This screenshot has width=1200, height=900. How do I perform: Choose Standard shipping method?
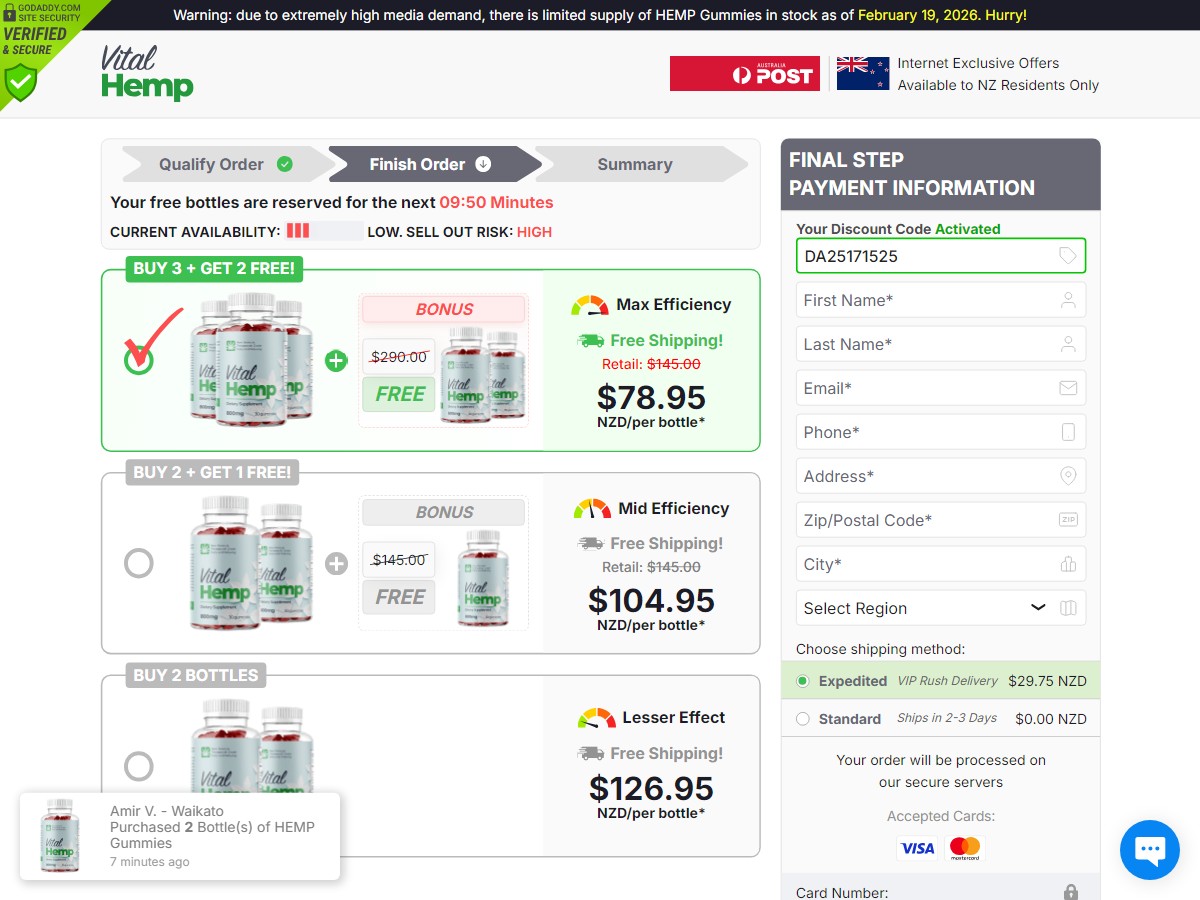pyautogui.click(x=803, y=718)
